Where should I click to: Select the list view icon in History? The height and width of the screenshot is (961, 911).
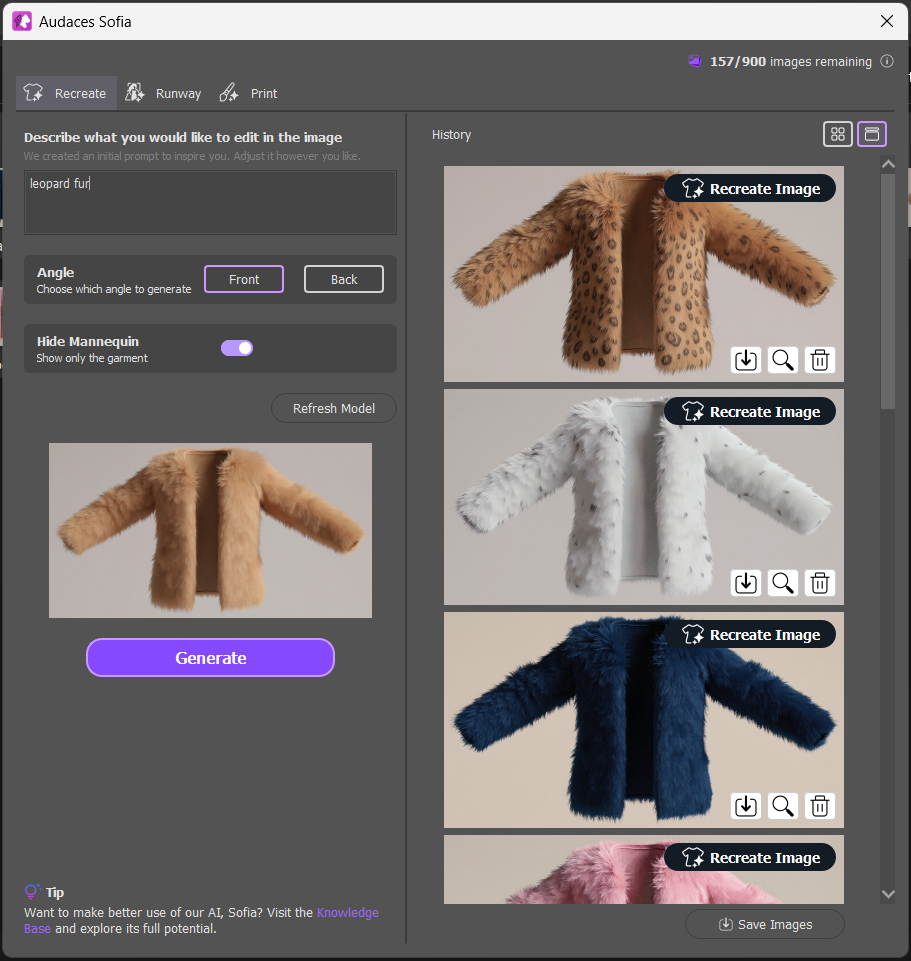[x=871, y=133]
